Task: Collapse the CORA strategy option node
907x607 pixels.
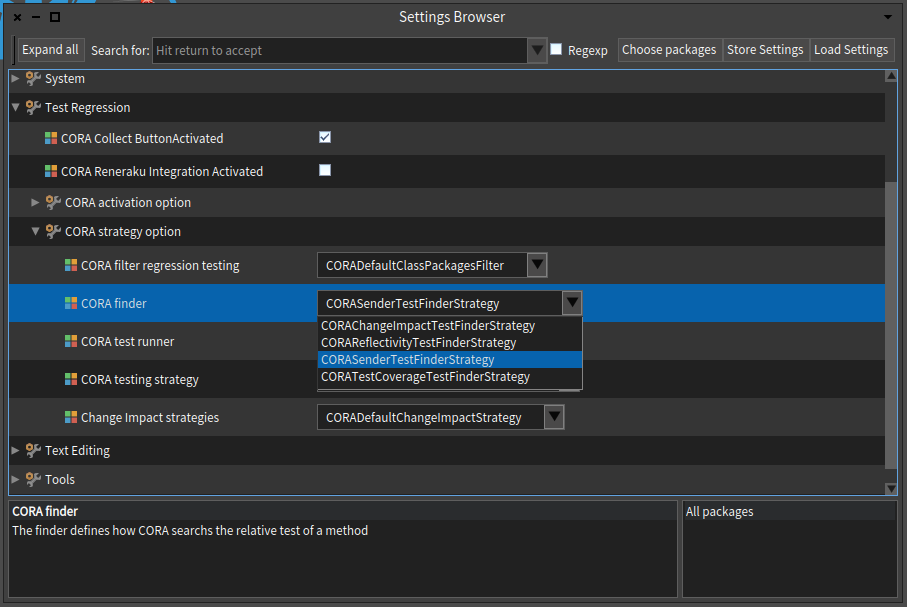Action: (35, 231)
